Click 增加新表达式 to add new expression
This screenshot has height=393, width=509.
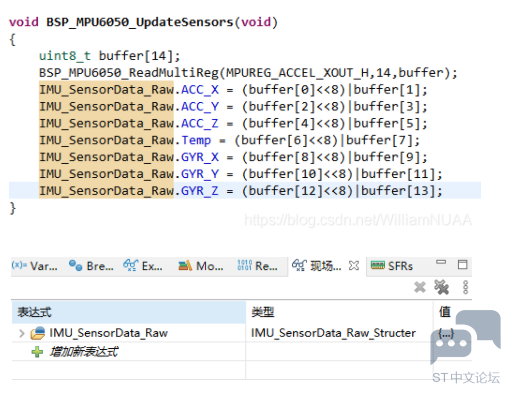[x=84, y=352]
